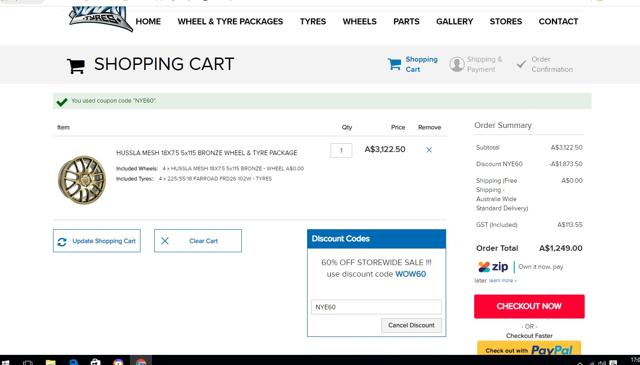Click the Order Confirmation step text

point(552,65)
